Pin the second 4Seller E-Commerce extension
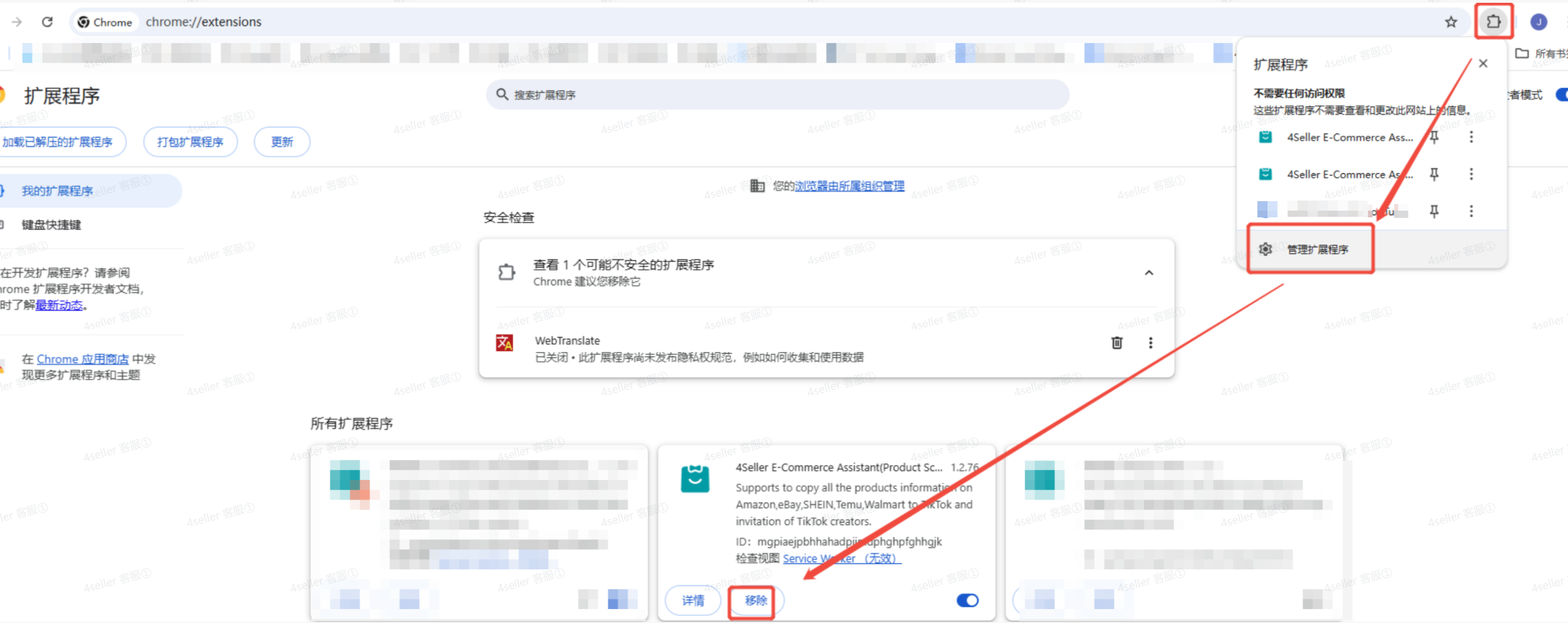This screenshot has width=1568, height=623. coord(1434,174)
